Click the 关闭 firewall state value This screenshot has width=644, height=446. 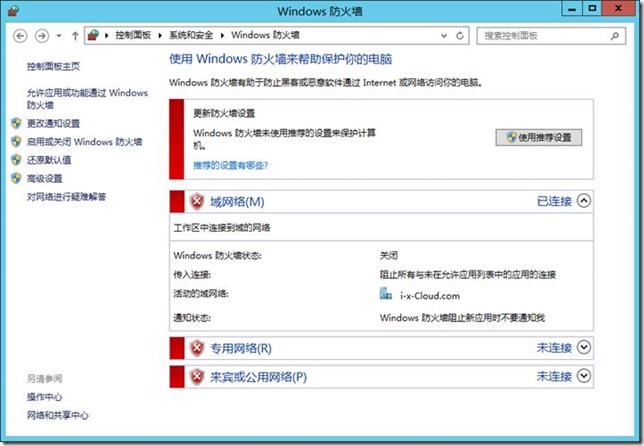[389, 255]
